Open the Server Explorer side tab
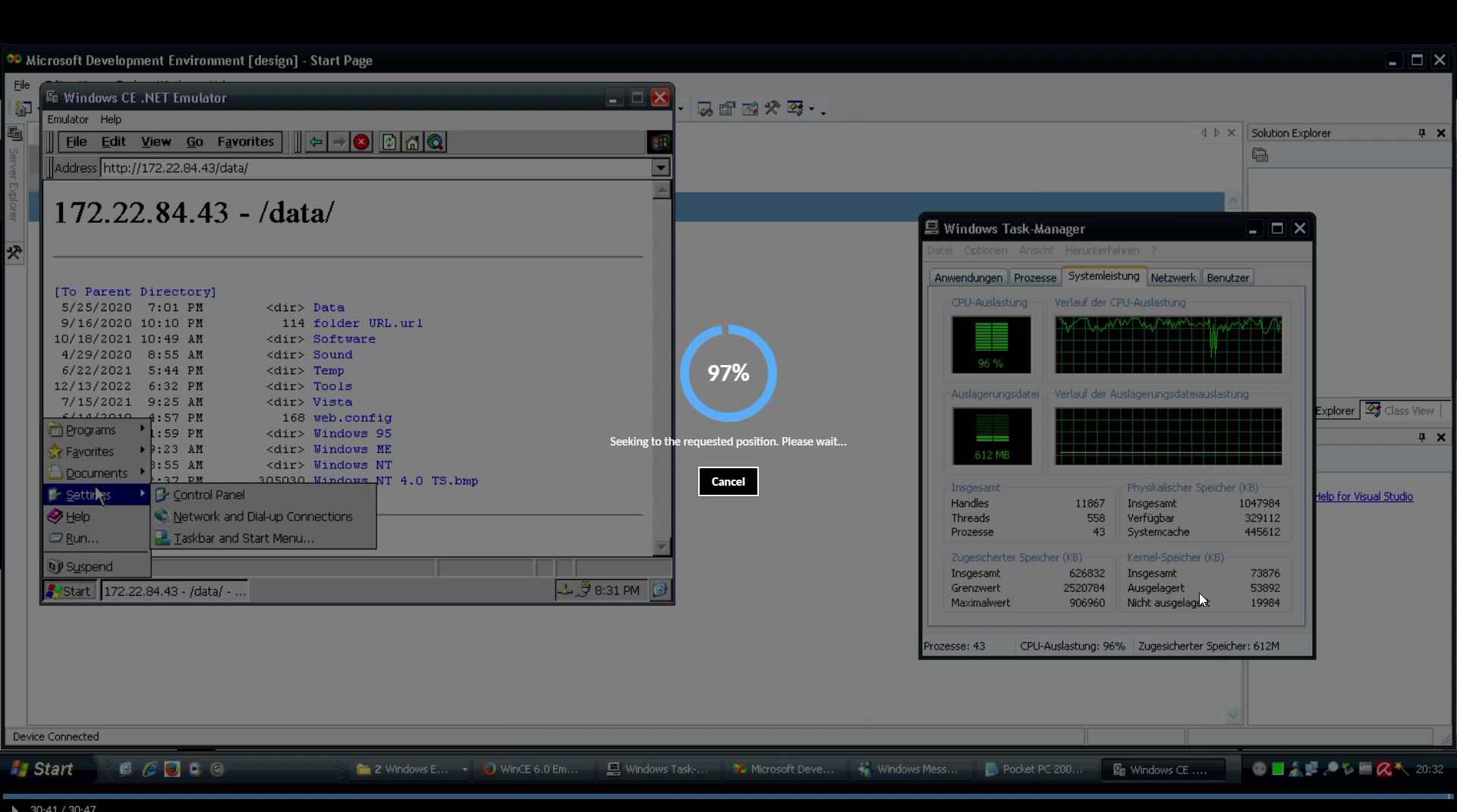1457x812 pixels. point(14,175)
